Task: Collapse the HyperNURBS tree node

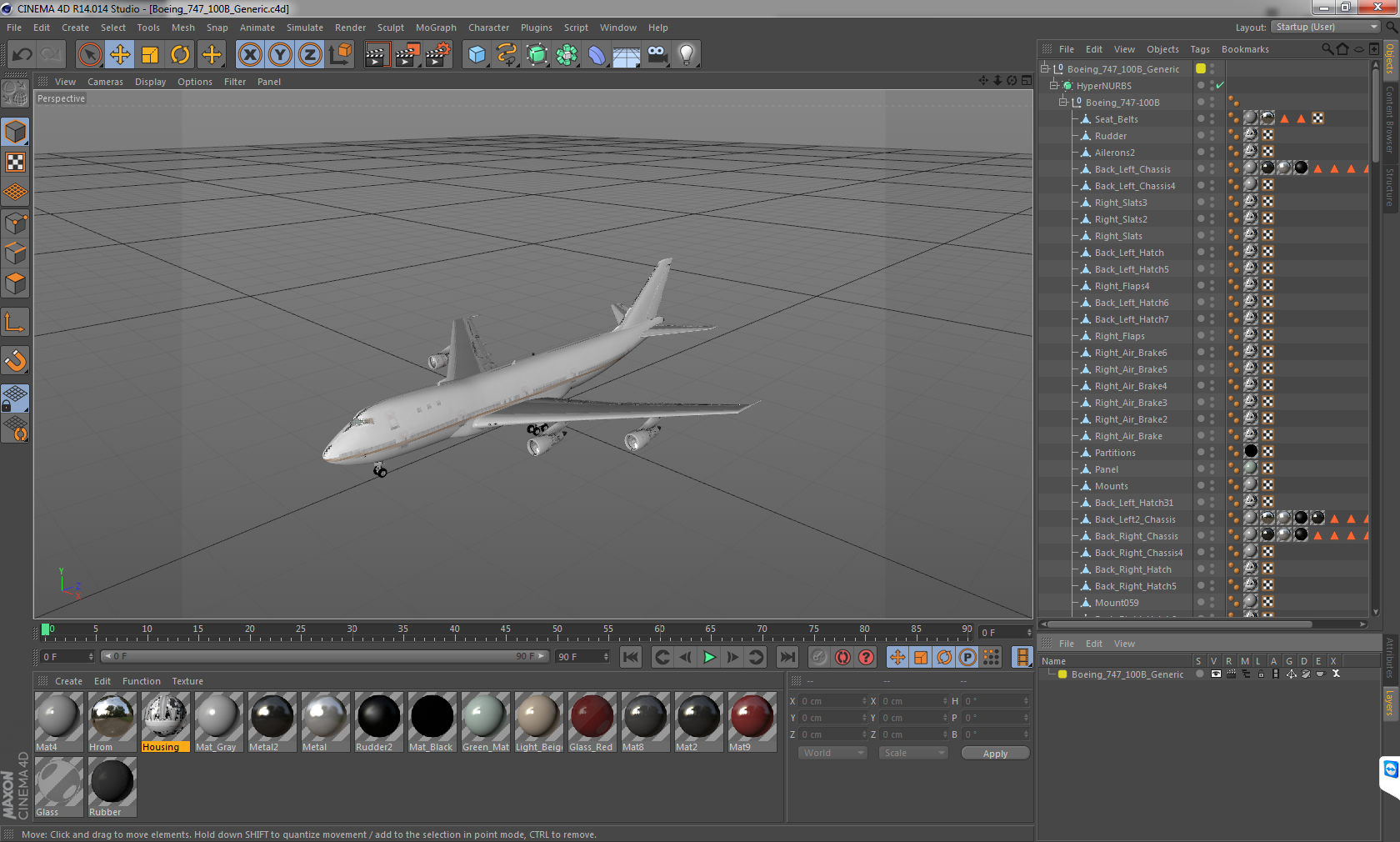Action: click(x=1053, y=85)
